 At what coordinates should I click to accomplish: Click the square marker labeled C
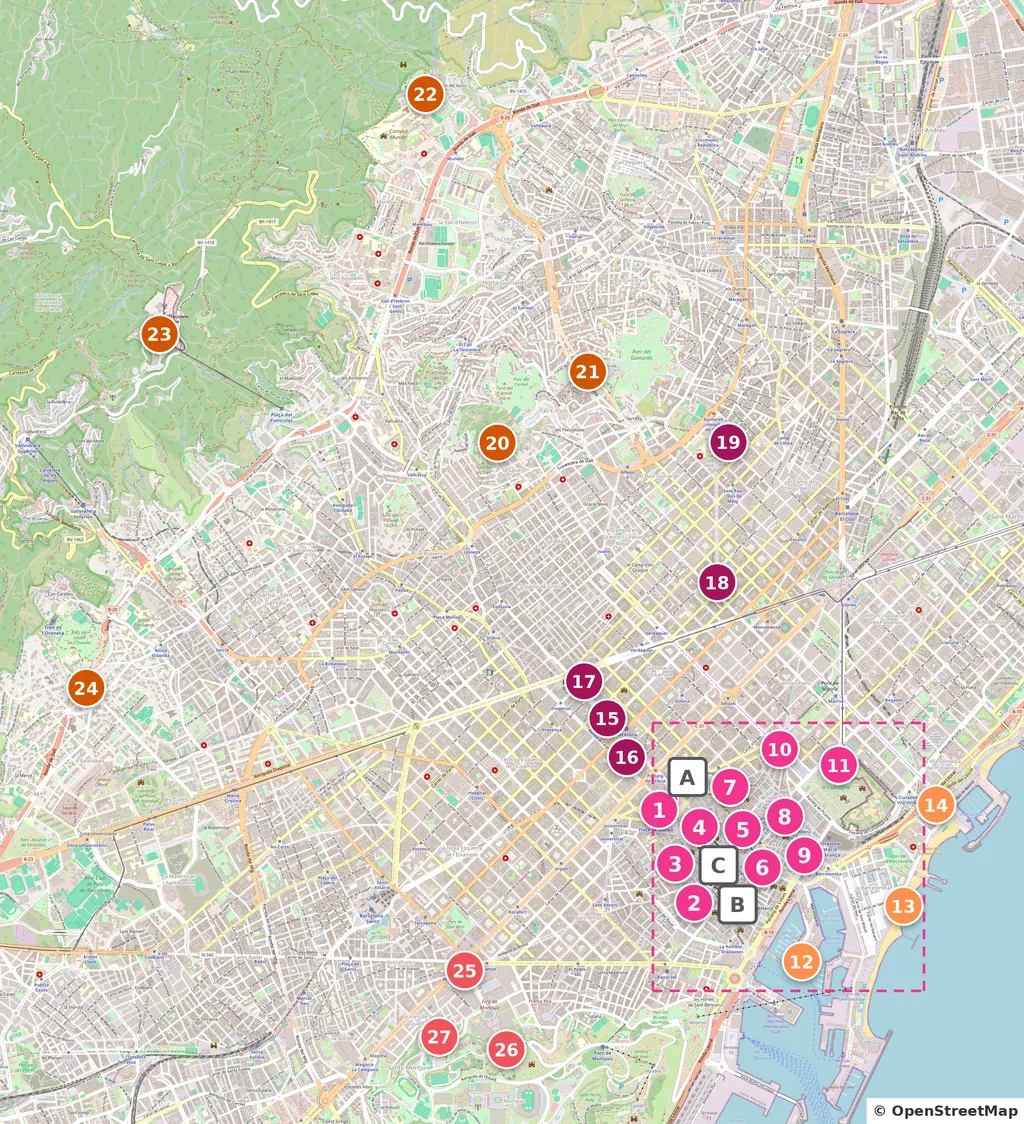point(718,865)
